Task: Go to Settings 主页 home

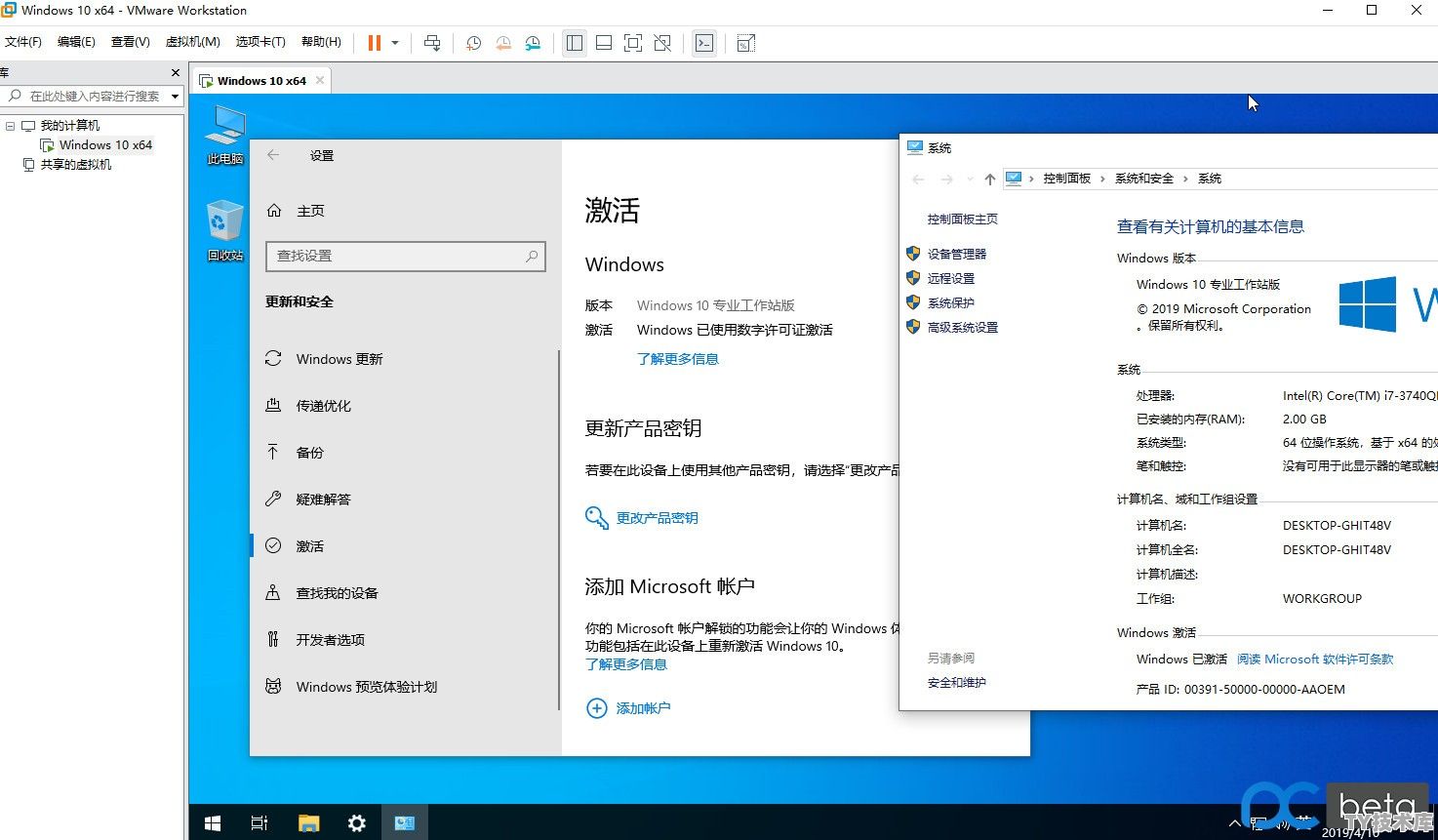Action: pos(310,211)
